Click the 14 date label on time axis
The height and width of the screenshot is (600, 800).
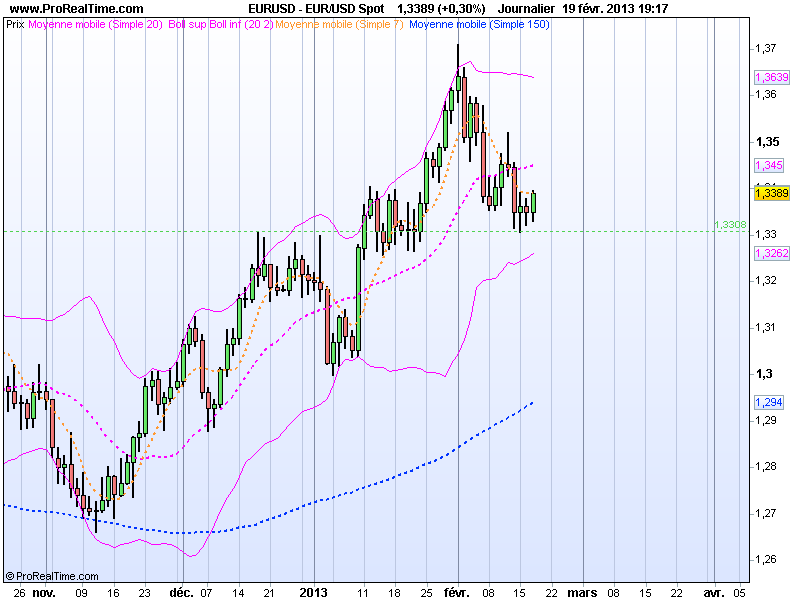point(238,593)
